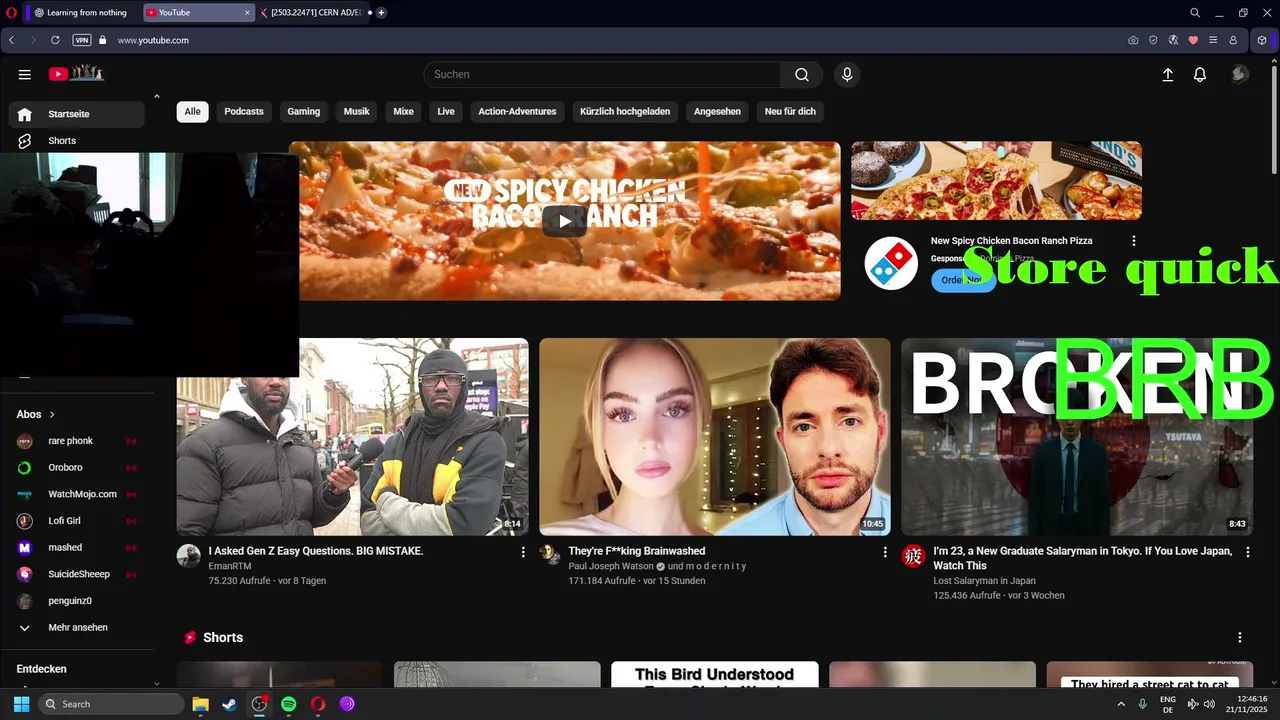The width and height of the screenshot is (1280, 720).
Task: Open Spotify from the taskbar
Action: coord(289,704)
